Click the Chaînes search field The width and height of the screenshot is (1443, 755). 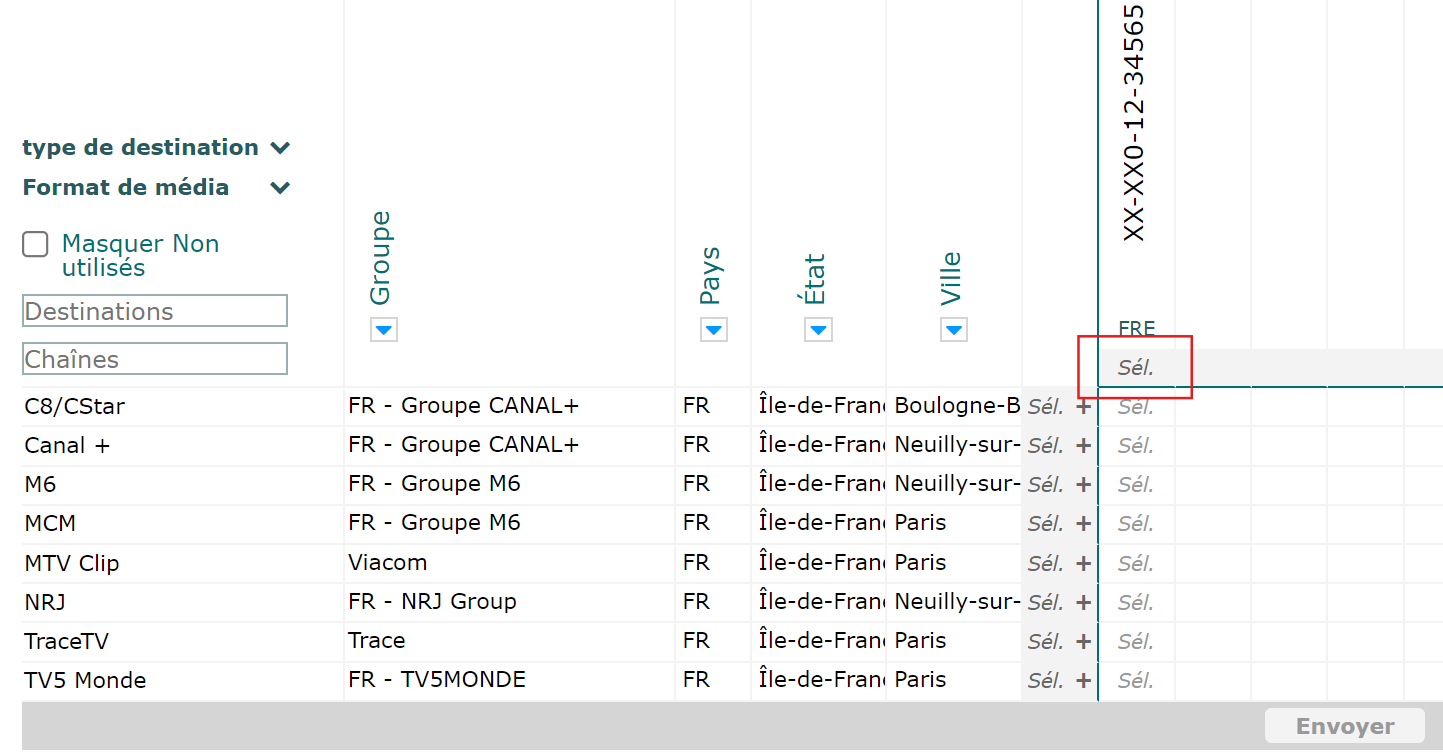(x=155, y=359)
